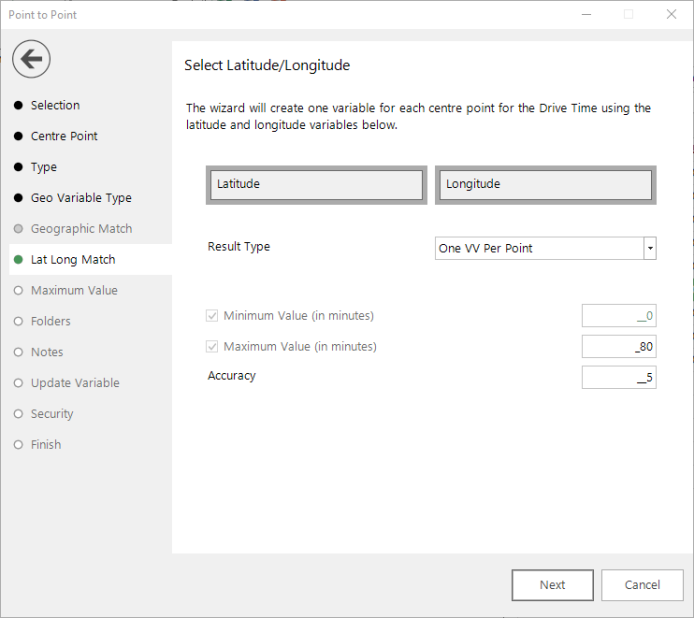Open the Geo Variable Type step
This screenshot has height=618, width=694.
[81, 198]
